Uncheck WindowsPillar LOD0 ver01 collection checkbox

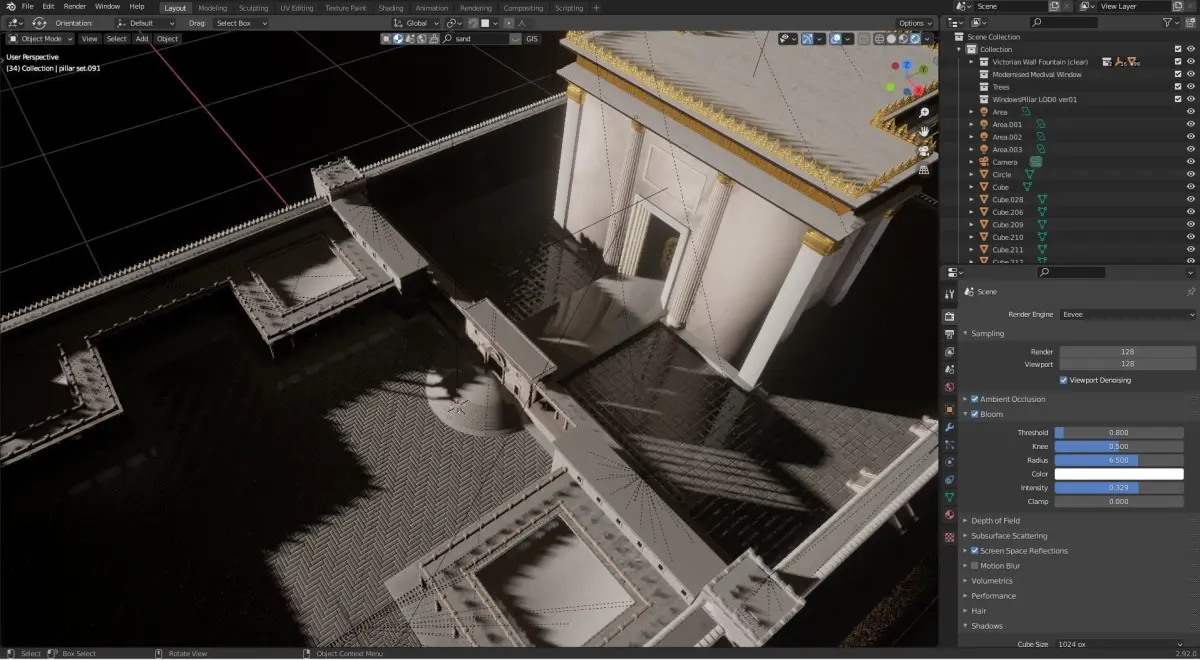[1178, 99]
